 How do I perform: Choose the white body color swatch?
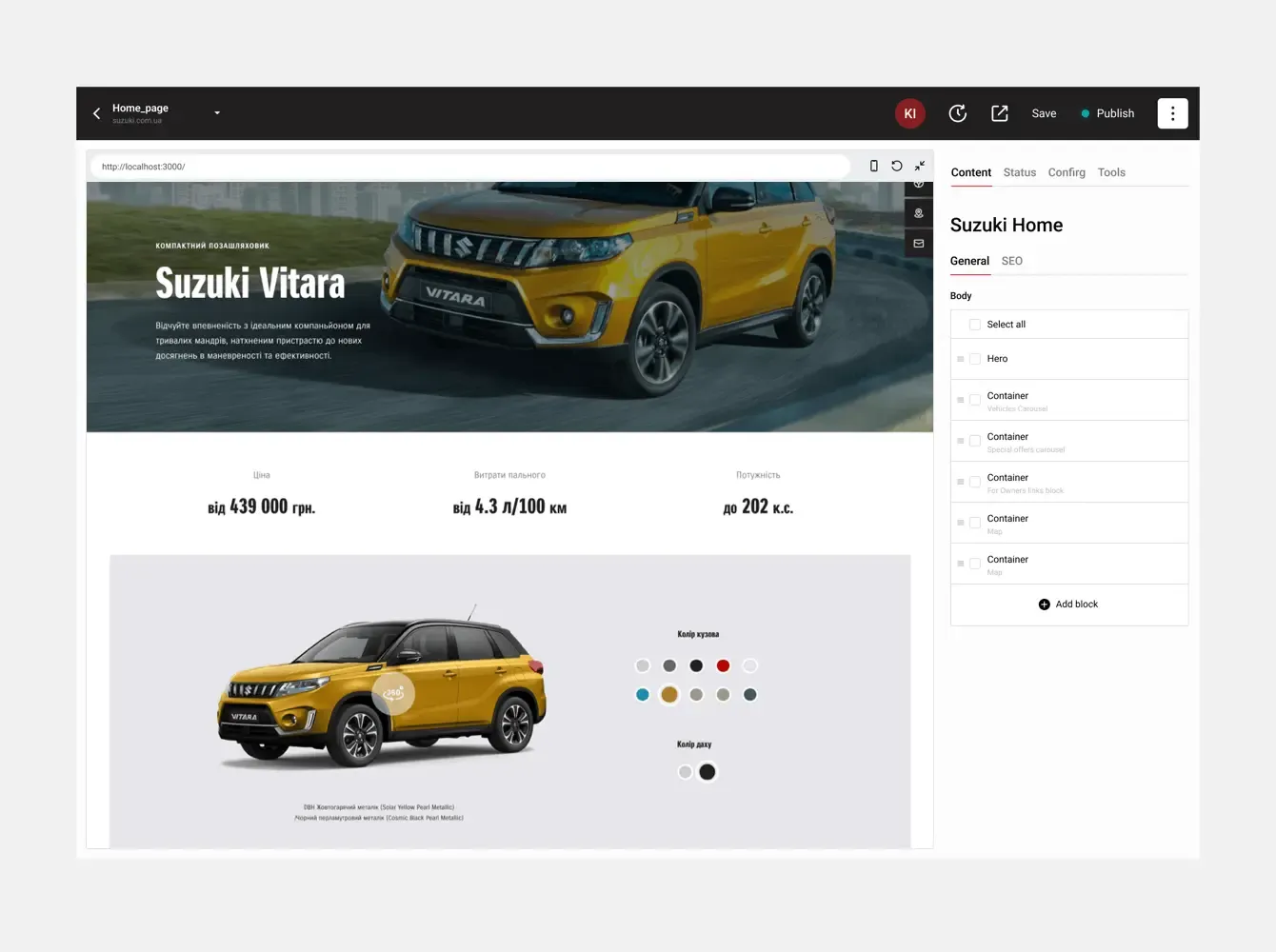pos(750,665)
